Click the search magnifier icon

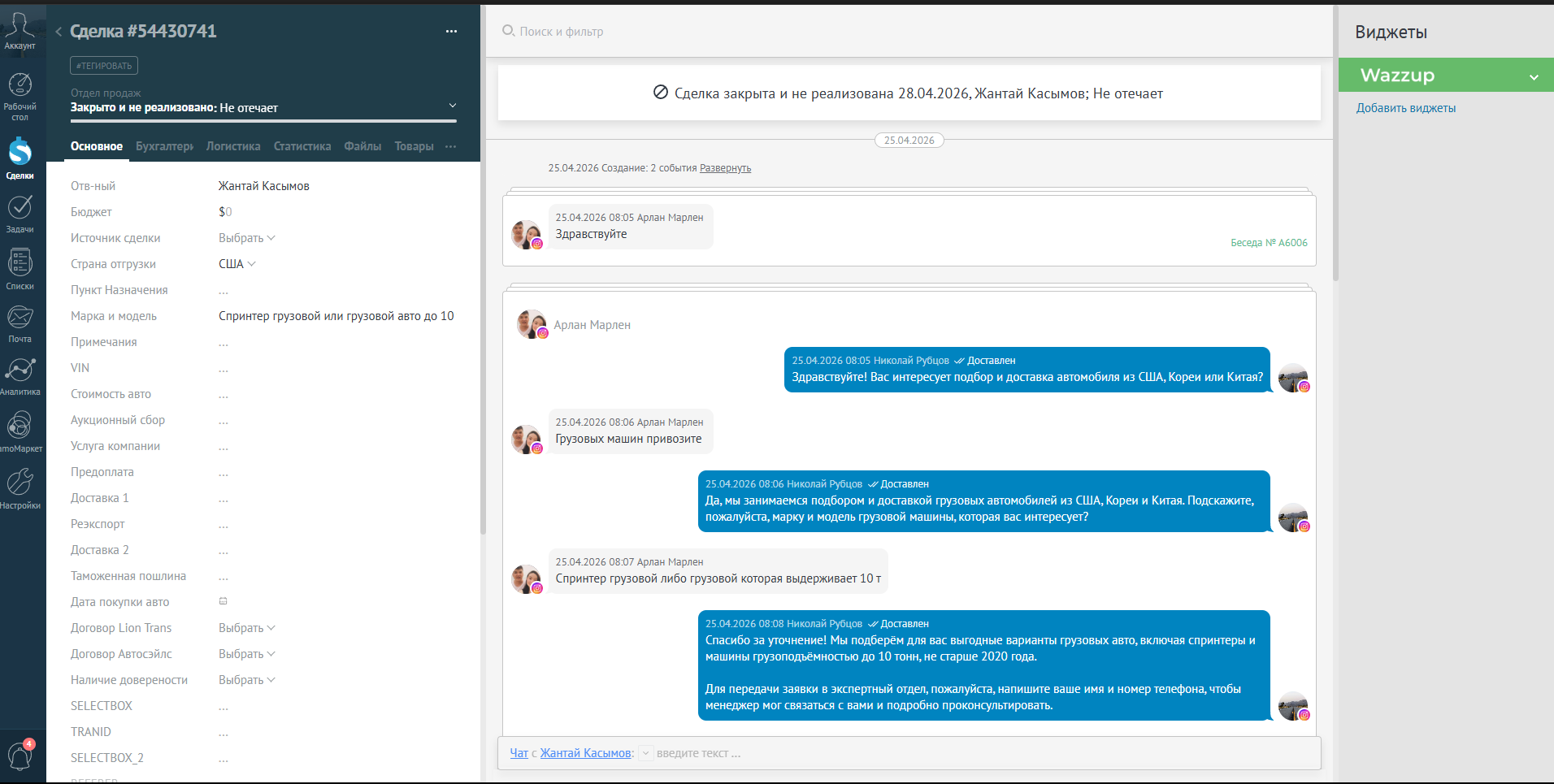pyautogui.click(x=508, y=31)
